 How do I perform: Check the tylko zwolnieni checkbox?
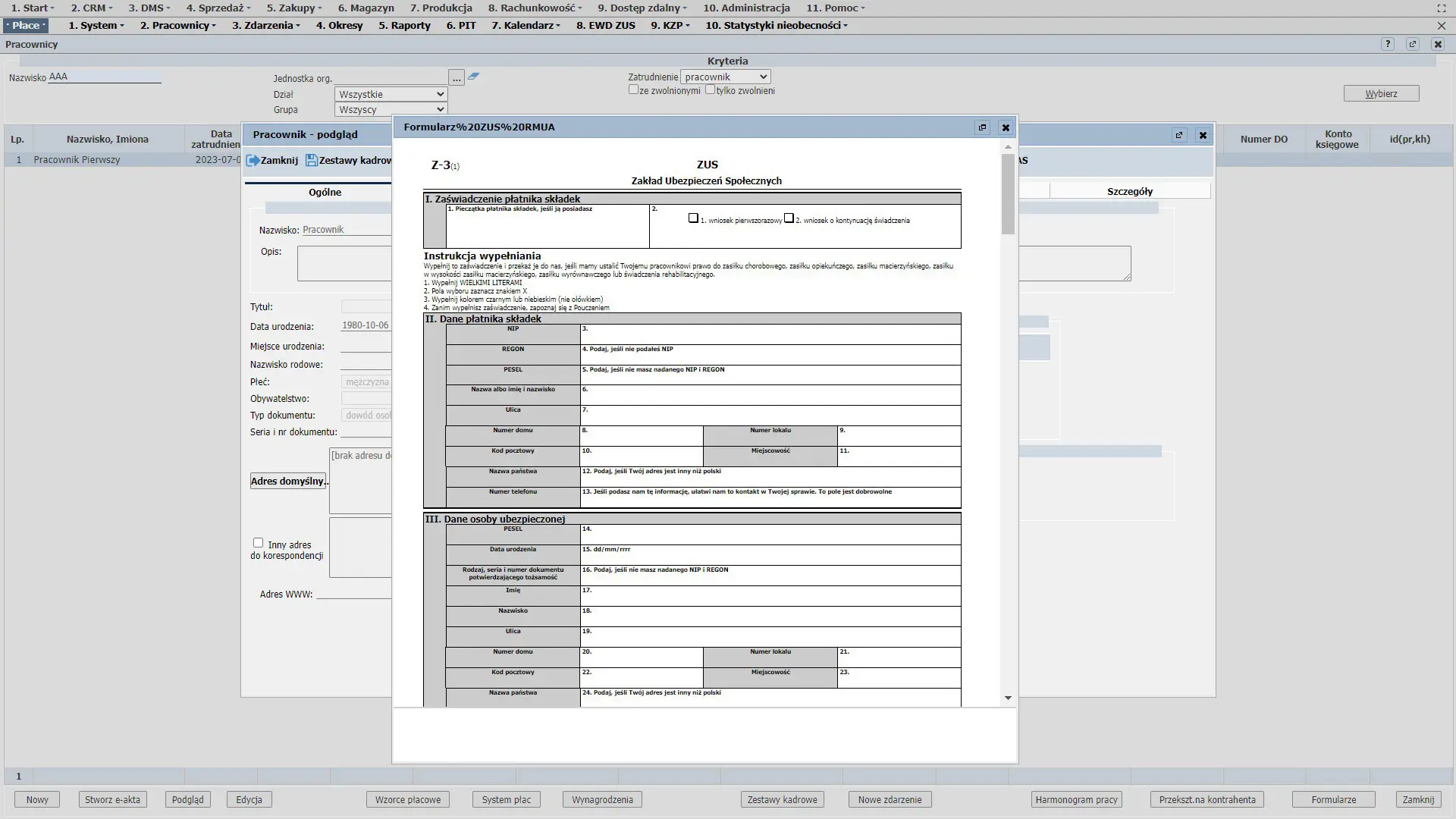[710, 89]
